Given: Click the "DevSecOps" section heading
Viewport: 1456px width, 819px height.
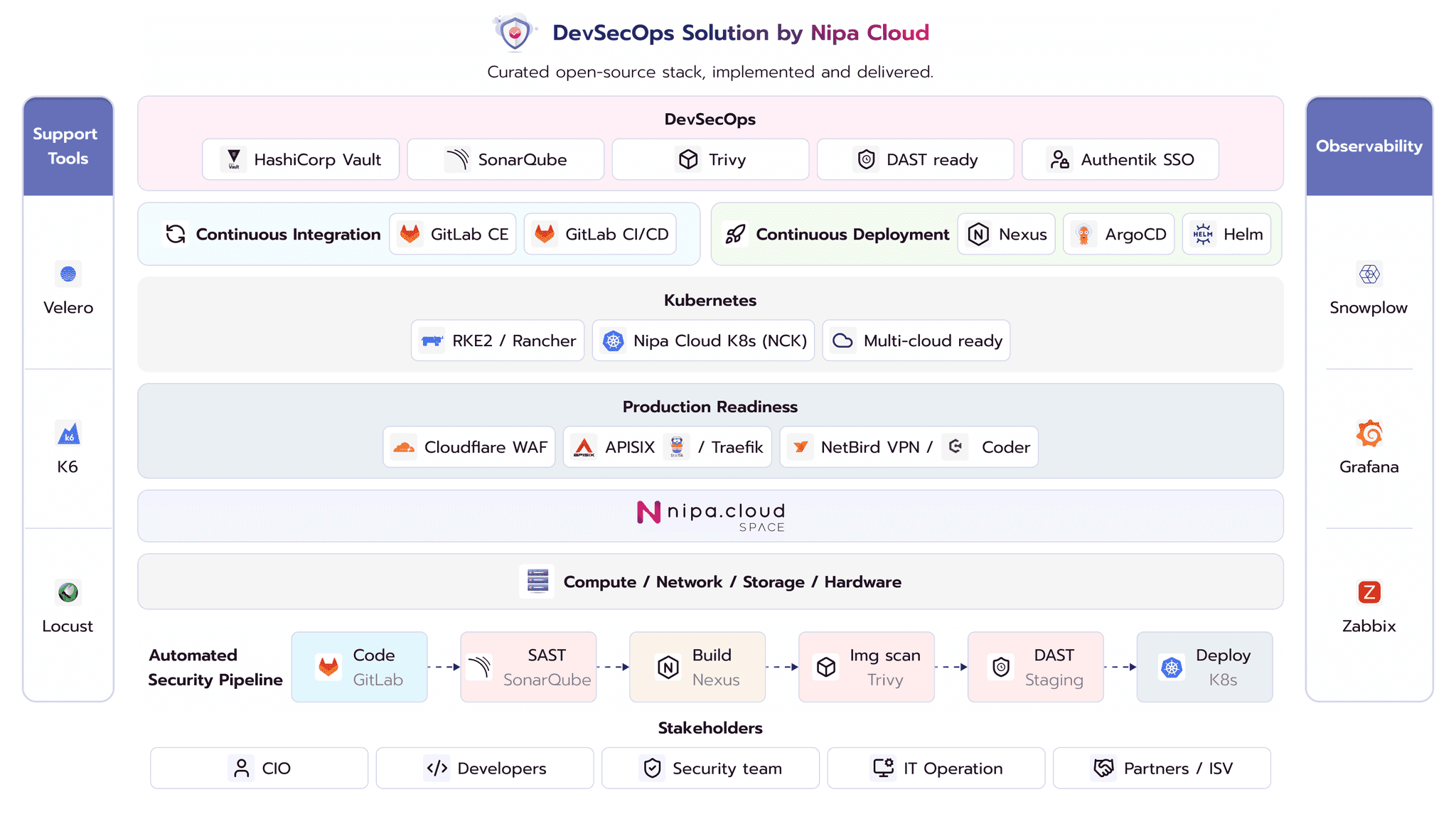Looking at the screenshot, I should (710, 119).
